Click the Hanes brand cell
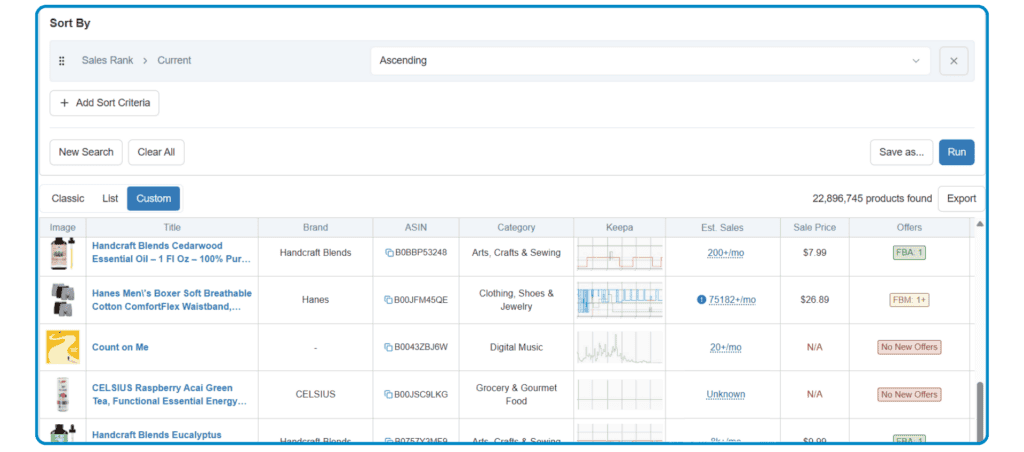1024x452 pixels. pos(315,300)
